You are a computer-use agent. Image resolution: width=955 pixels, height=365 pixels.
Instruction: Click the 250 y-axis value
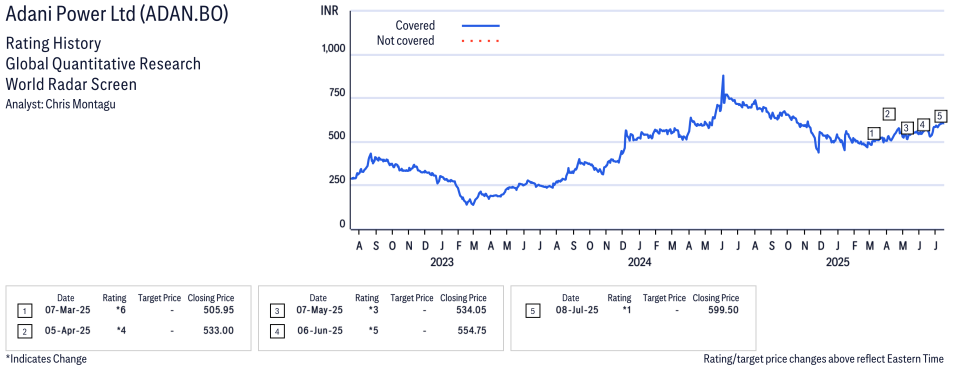pos(337,180)
